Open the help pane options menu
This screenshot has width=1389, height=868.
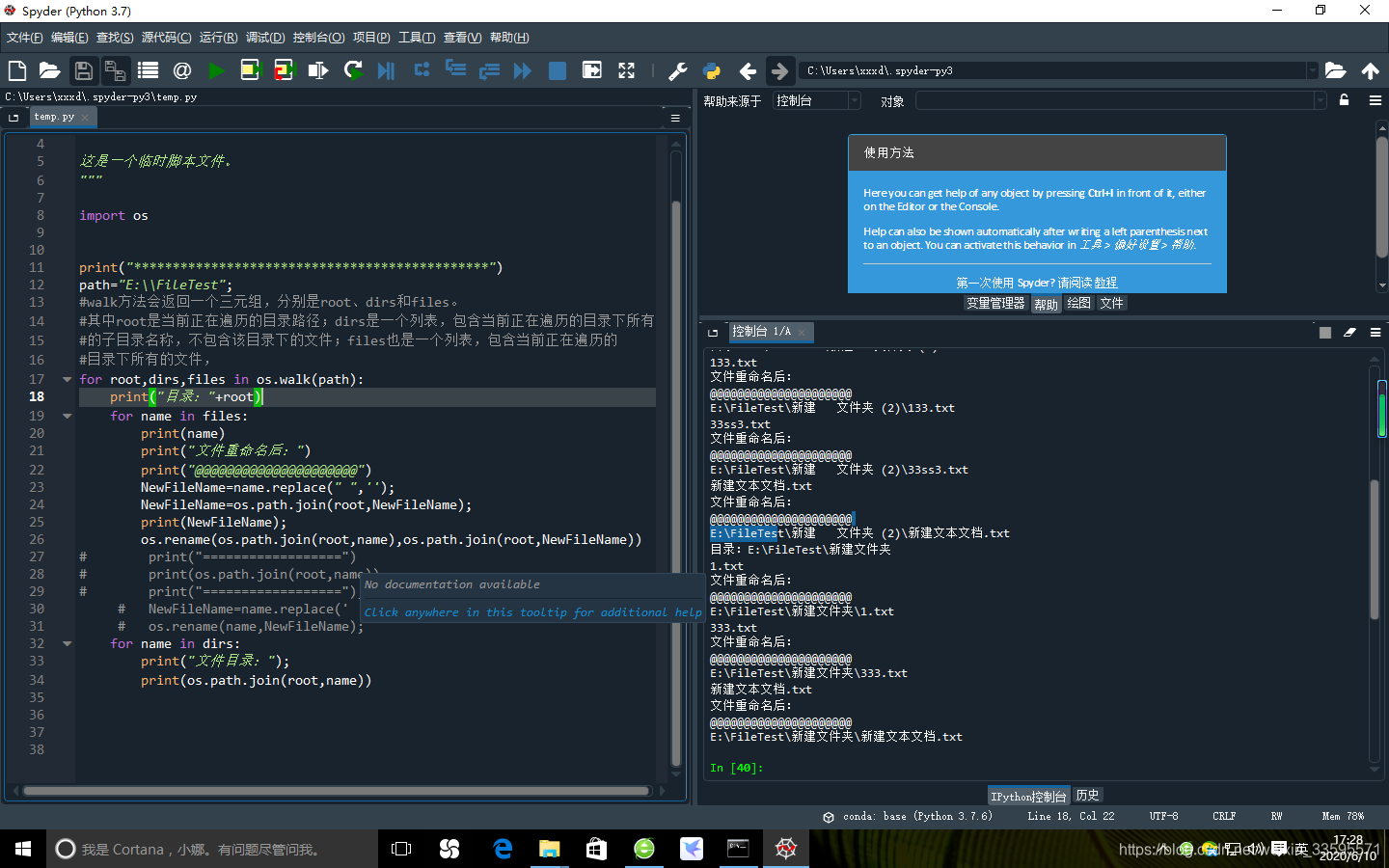1375,100
